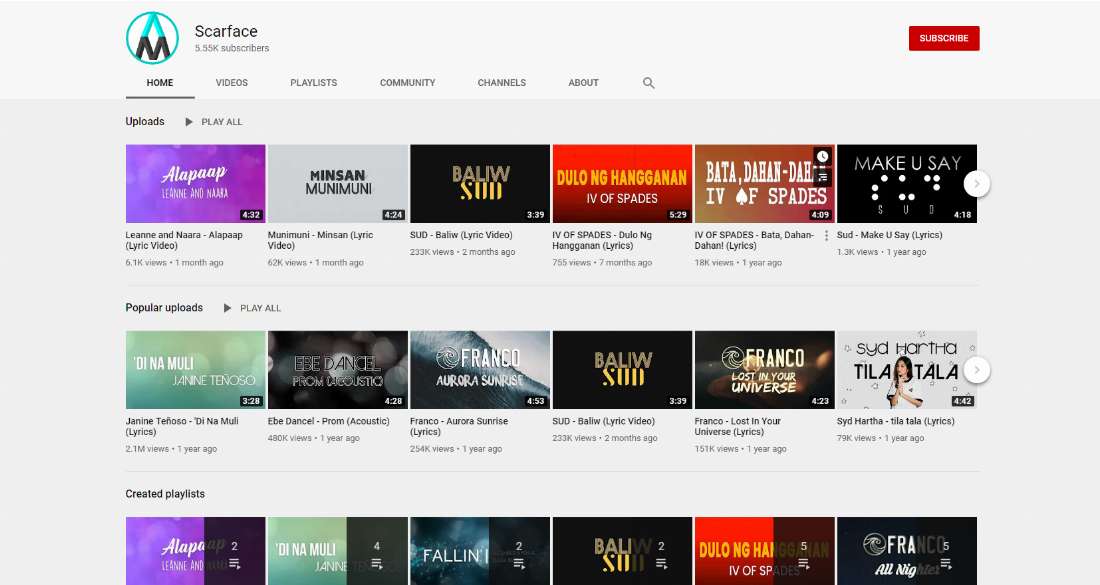Open Baliw SUD thumbnail in Popular uploads
The height and width of the screenshot is (585, 1100).
tap(622, 370)
